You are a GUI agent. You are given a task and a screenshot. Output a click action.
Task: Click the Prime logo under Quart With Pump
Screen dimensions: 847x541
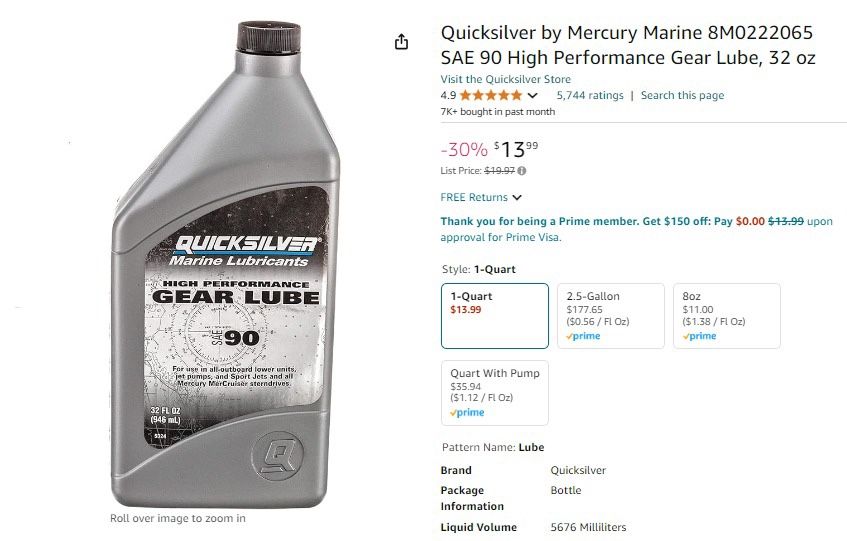pos(467,412)
